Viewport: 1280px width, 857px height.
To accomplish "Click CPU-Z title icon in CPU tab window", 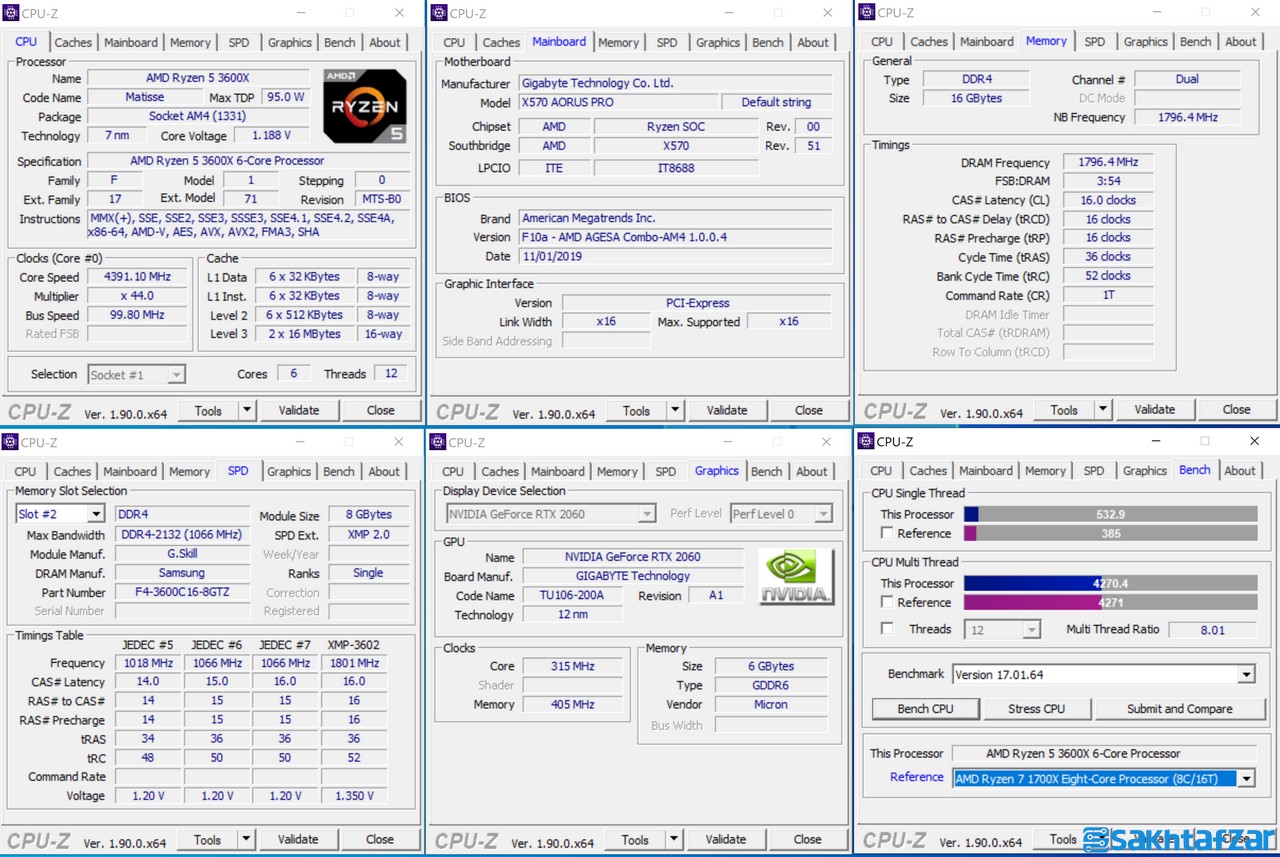I will 11,13.
